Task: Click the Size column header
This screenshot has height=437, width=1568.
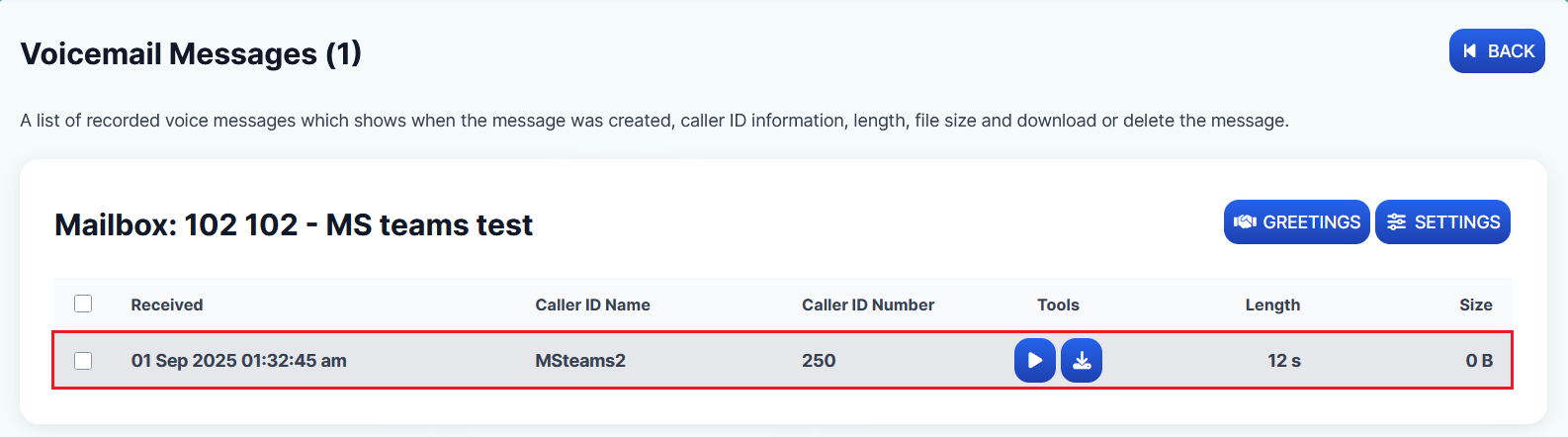Action: (x=1475, y=305)
